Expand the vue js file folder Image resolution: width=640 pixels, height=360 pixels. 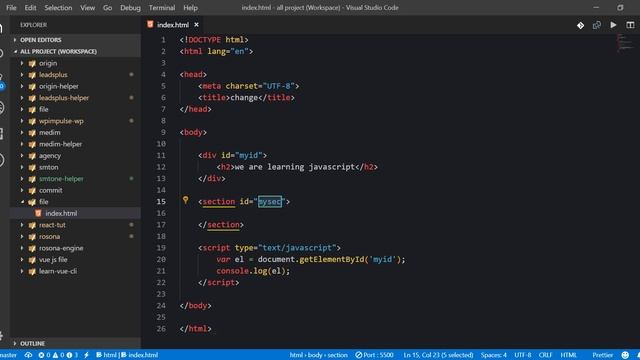[76, 260]
